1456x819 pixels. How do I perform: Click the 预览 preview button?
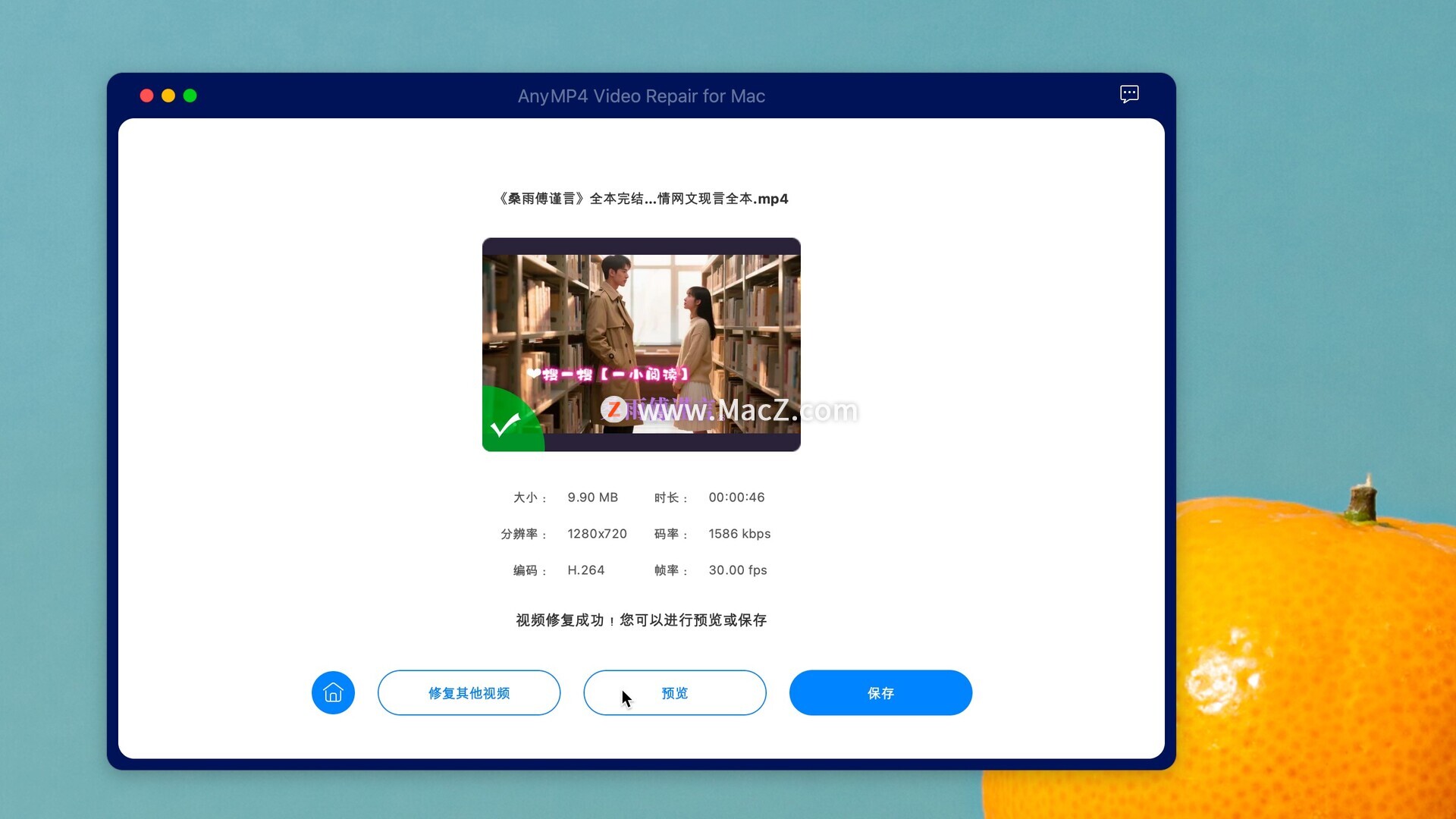[x=674, y=692]
